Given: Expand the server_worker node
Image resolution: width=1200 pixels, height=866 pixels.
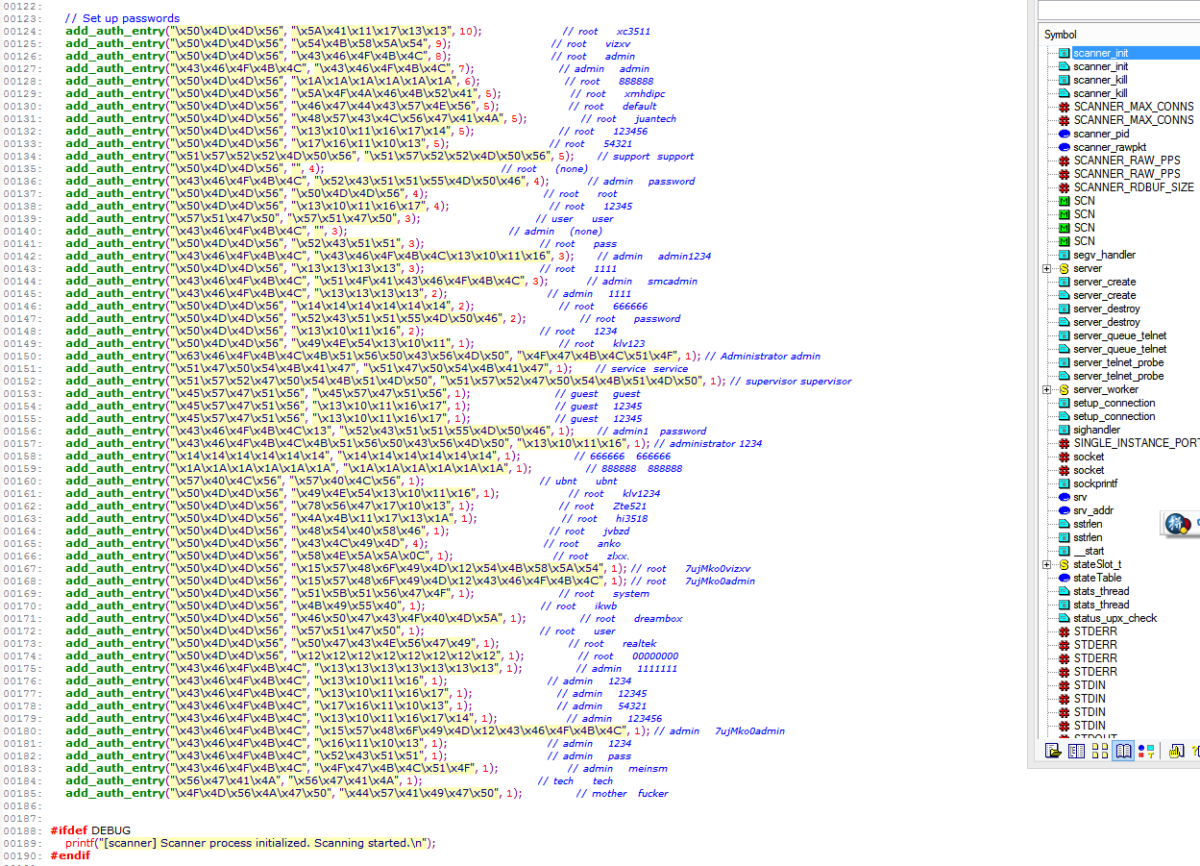Looking at the screenshot, I should pos(1044,389).
